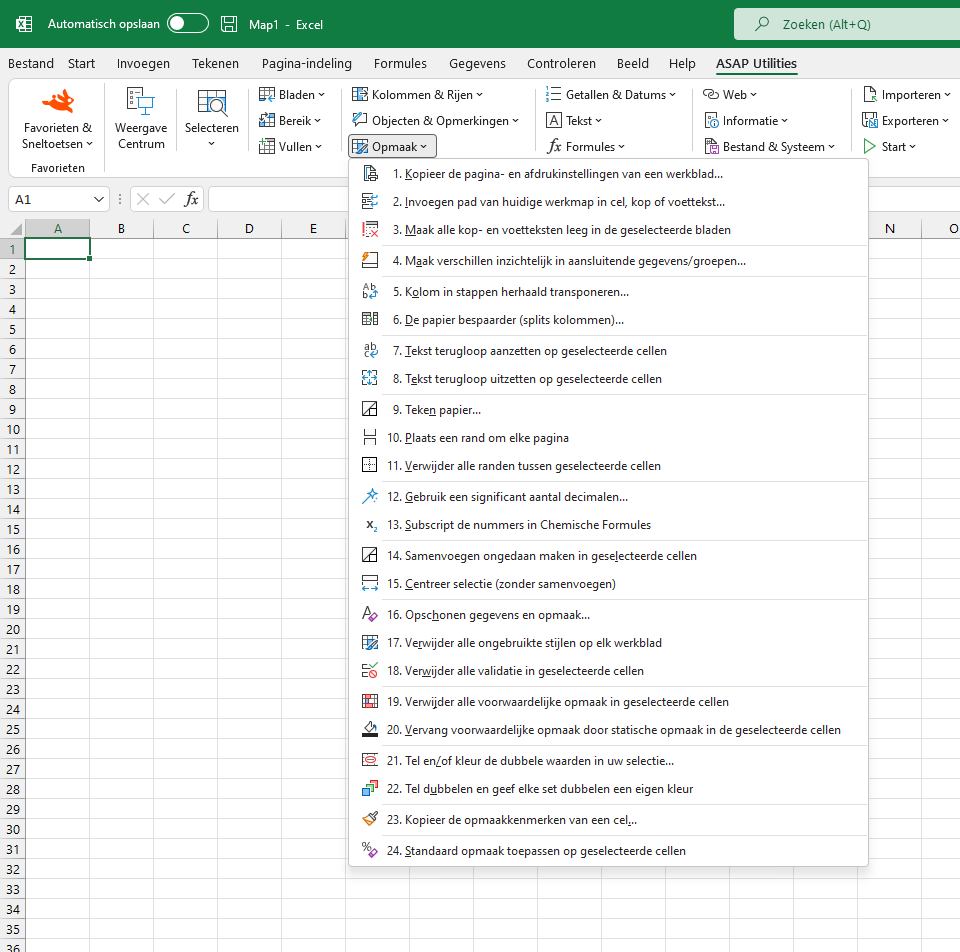Open the Bestand & Systeem dropdown

tap(769, 146)
